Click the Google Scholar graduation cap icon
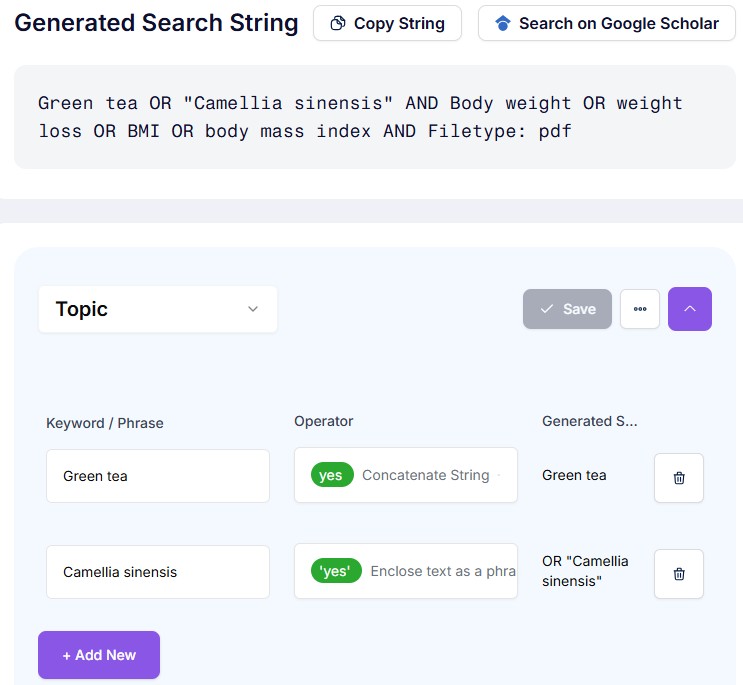 click(503, 23)
